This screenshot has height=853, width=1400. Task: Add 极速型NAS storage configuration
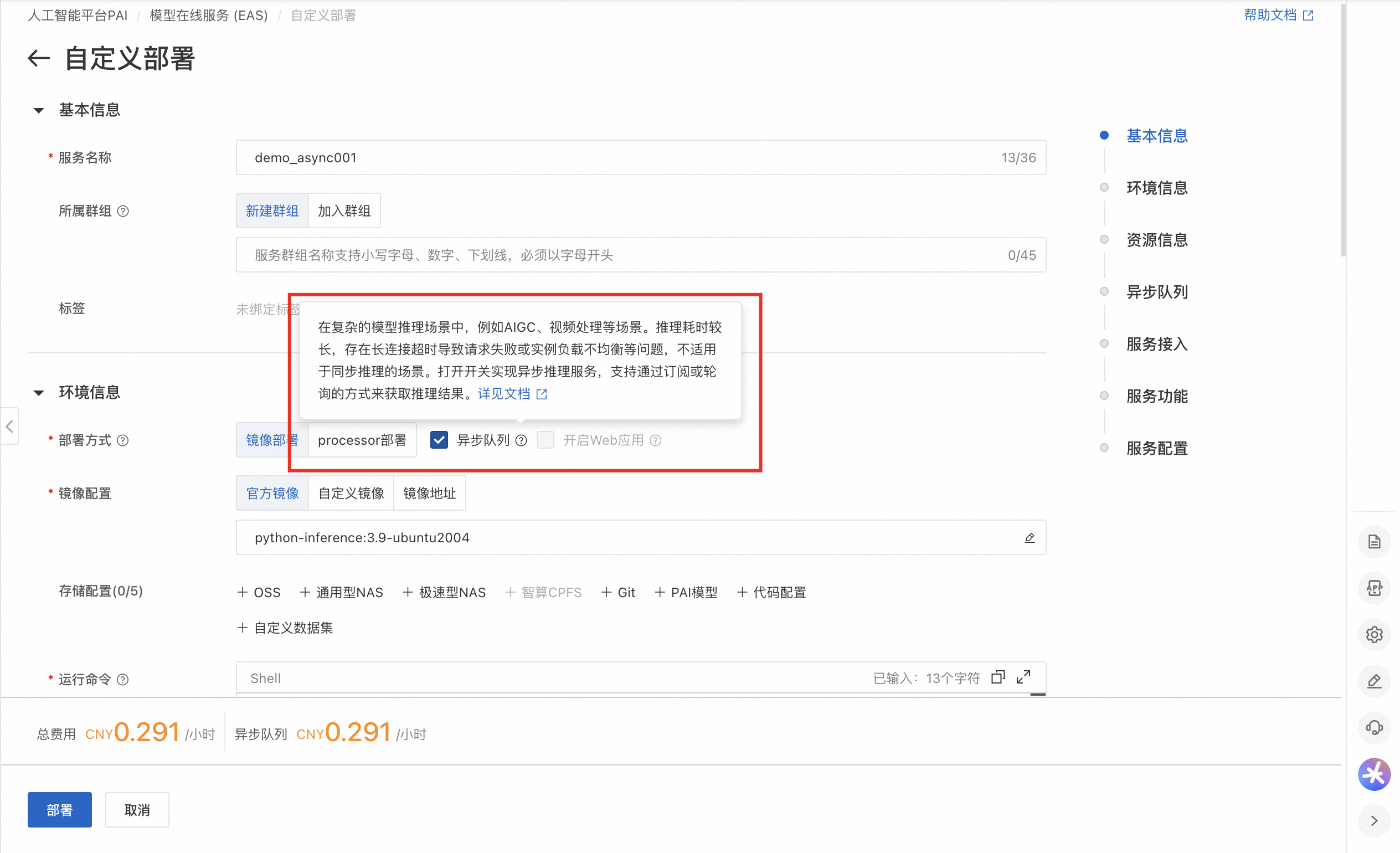pos(444,593)
